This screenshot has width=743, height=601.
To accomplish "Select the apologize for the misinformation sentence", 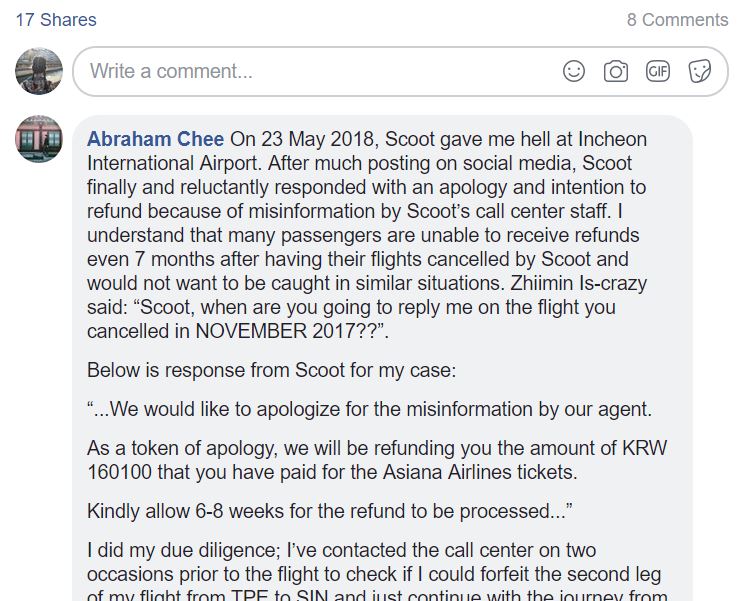I will (370, 409).
